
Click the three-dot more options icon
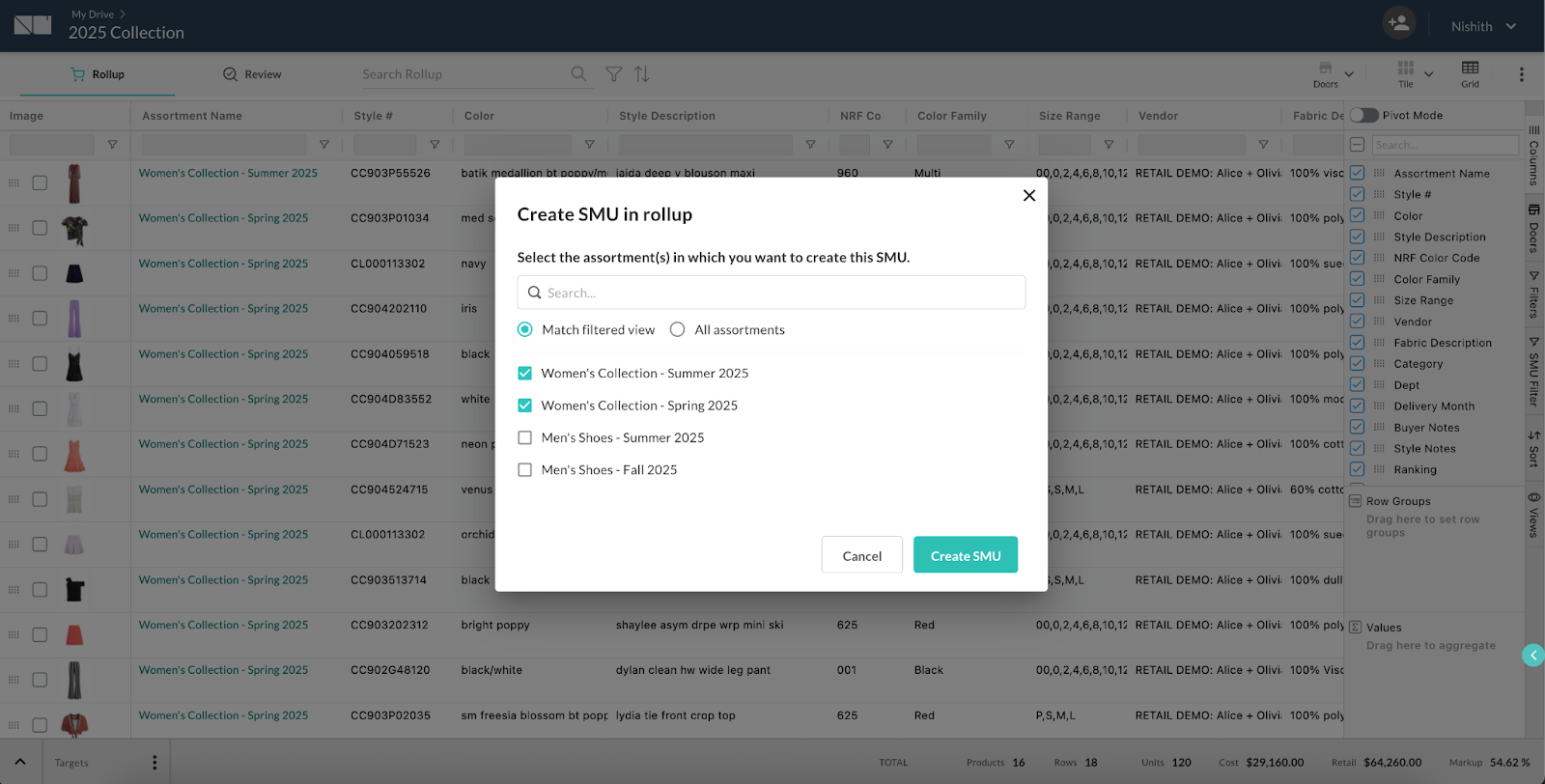[x=1521, y=74]
